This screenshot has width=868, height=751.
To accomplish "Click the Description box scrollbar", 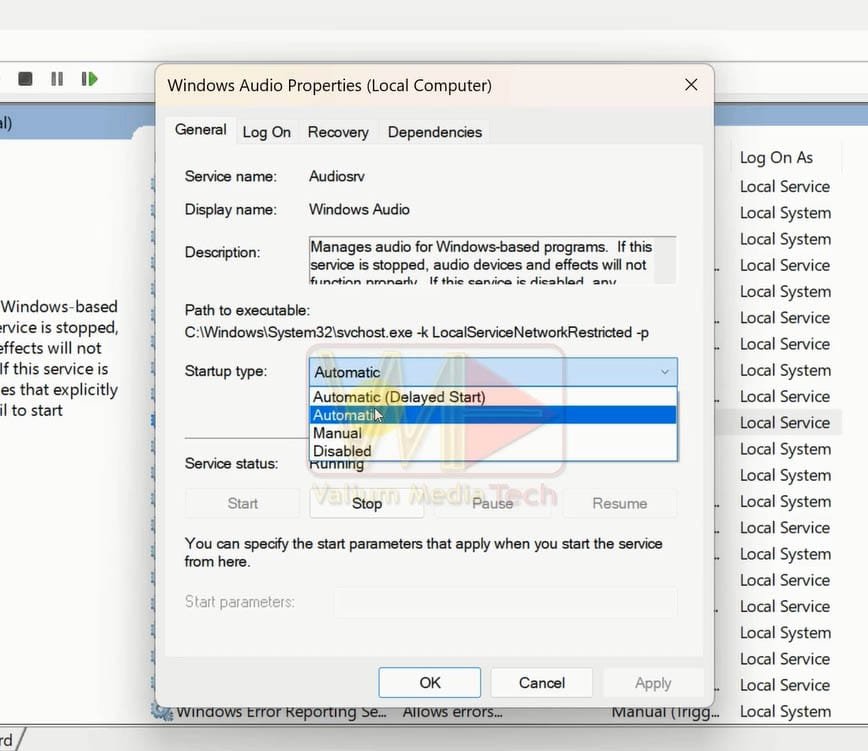I will pos(665,260).
